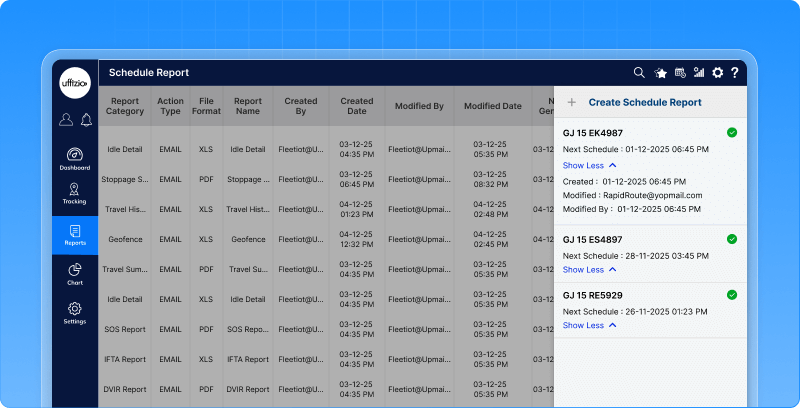
Task: Open the gear settings icon in header
Action: [x=717, y=73]
